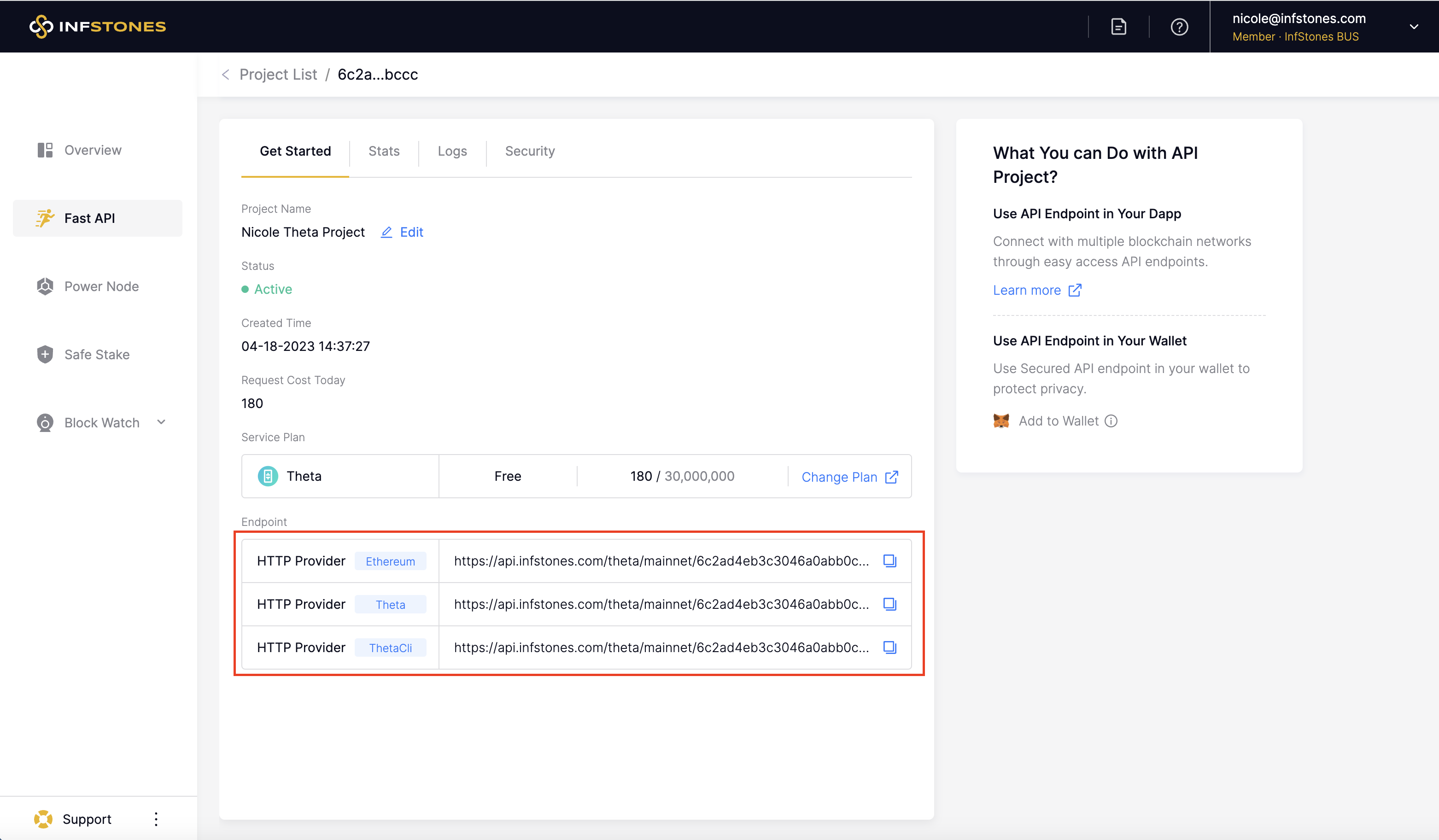Open the account dropdown for nicole@infstones.com
The image size is (1439, 840).
[x=1413, y=27]
